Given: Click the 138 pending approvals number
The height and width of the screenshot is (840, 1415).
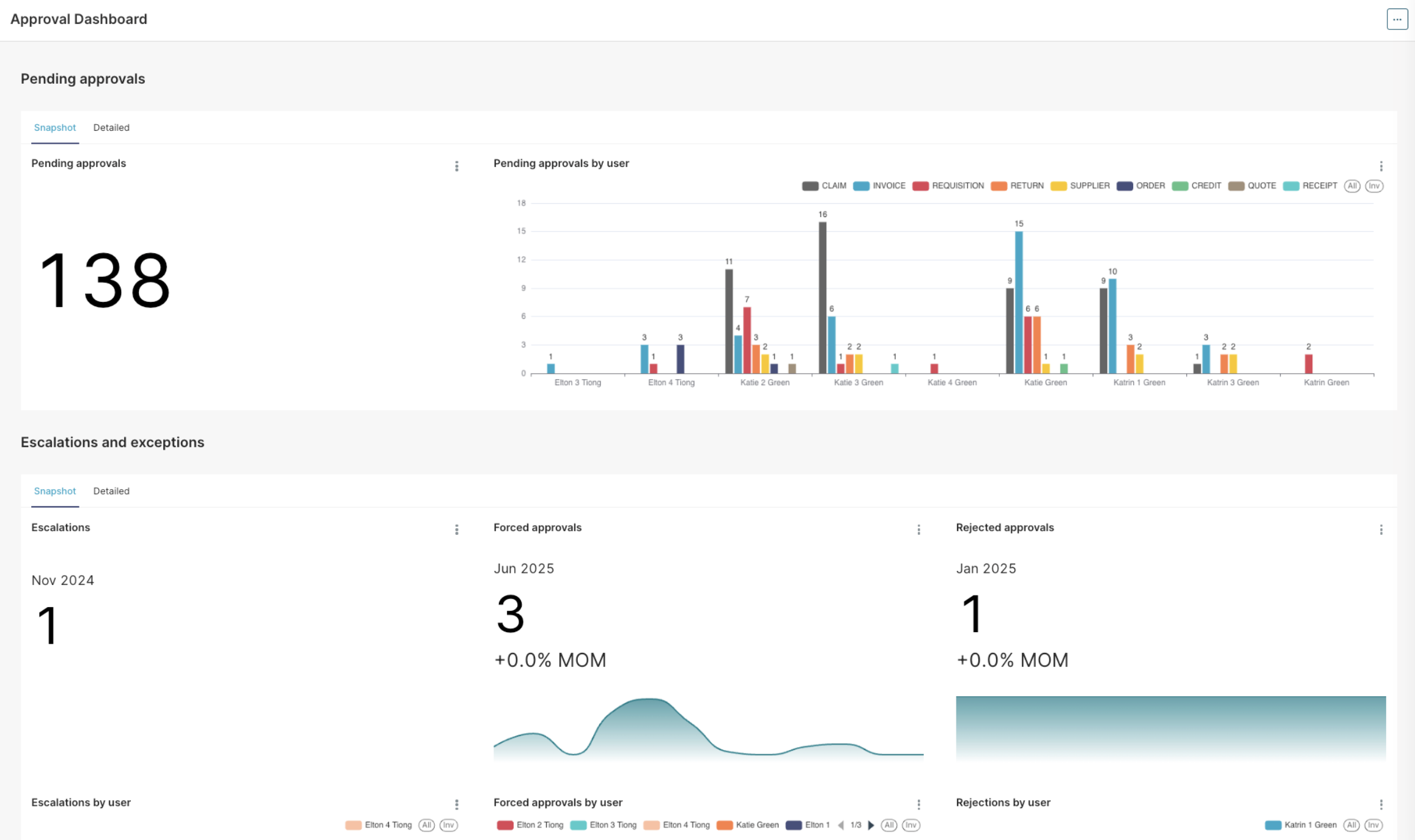Looking at the screenshot, I should pos(105,280).
